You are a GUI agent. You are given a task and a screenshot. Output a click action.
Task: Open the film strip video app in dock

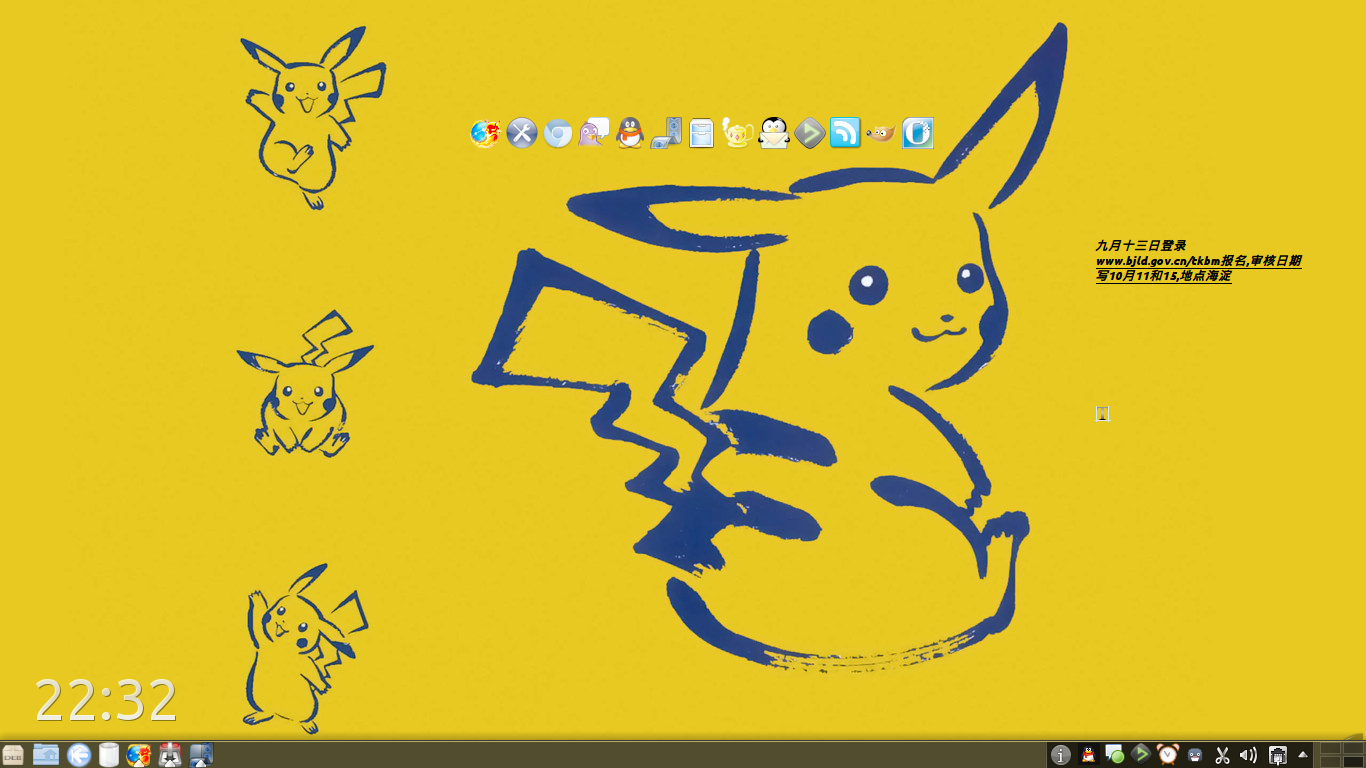(x=666, y=133)
